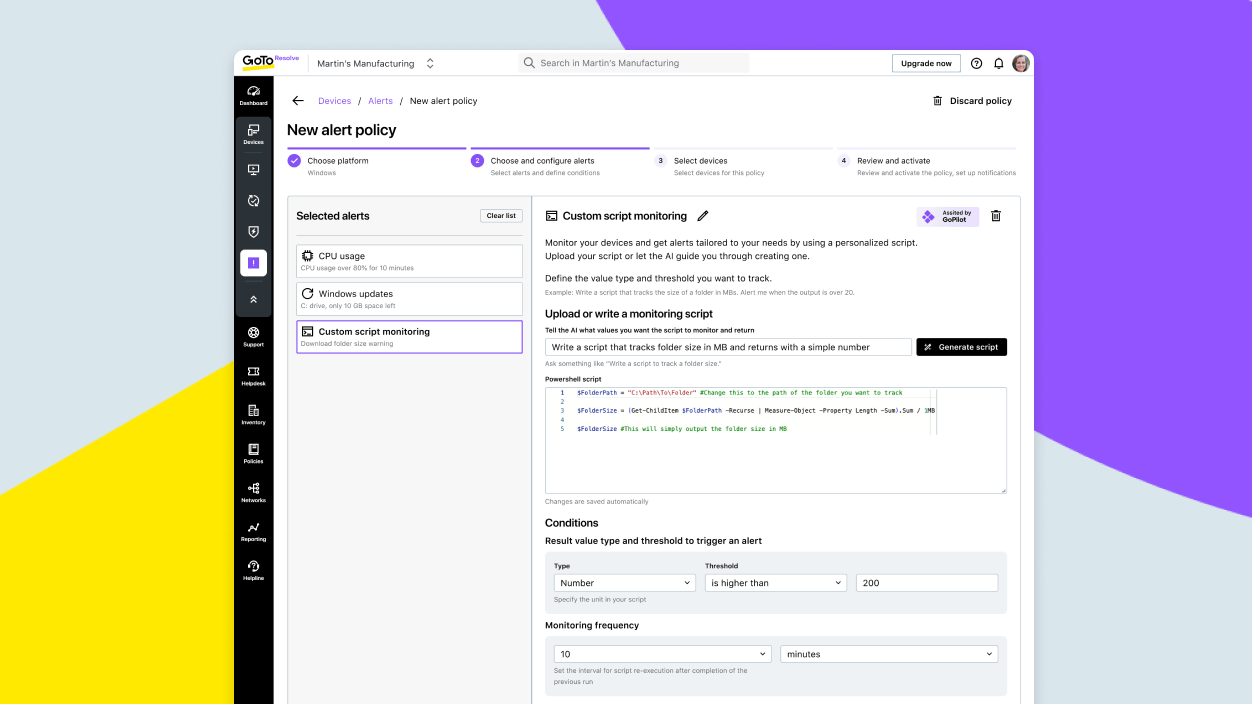
Task: Open the Helpline icon in the sidebar
Action: [x=253, y=569]
